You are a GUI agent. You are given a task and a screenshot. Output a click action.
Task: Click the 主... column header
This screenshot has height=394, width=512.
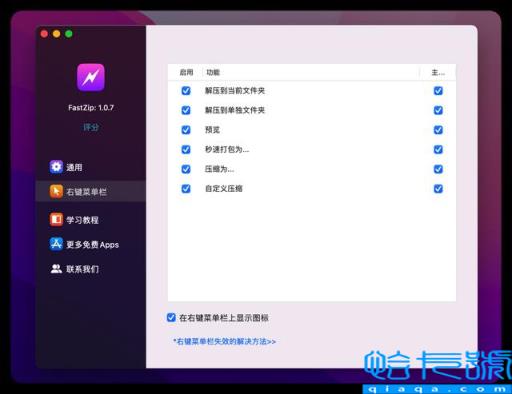(x=438, y=72)
